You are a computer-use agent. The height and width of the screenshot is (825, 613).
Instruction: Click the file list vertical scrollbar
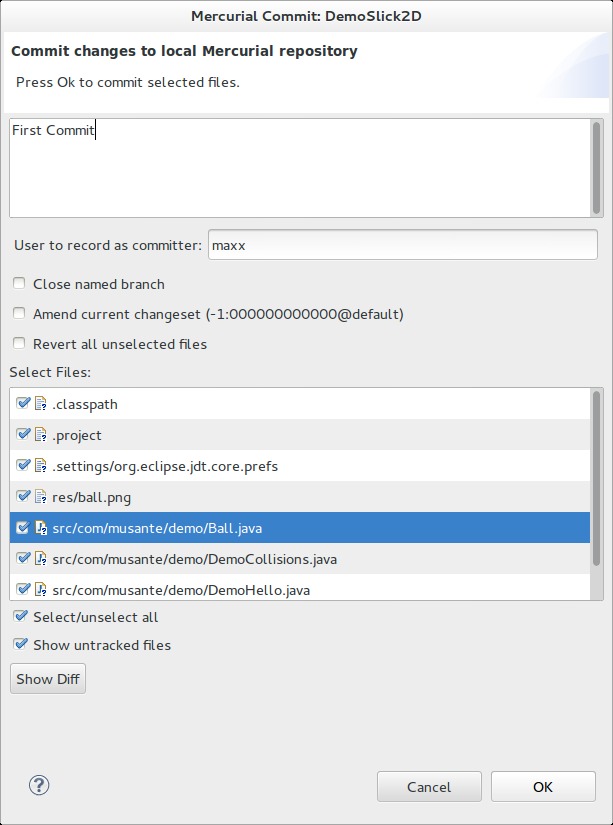point(597,478)
